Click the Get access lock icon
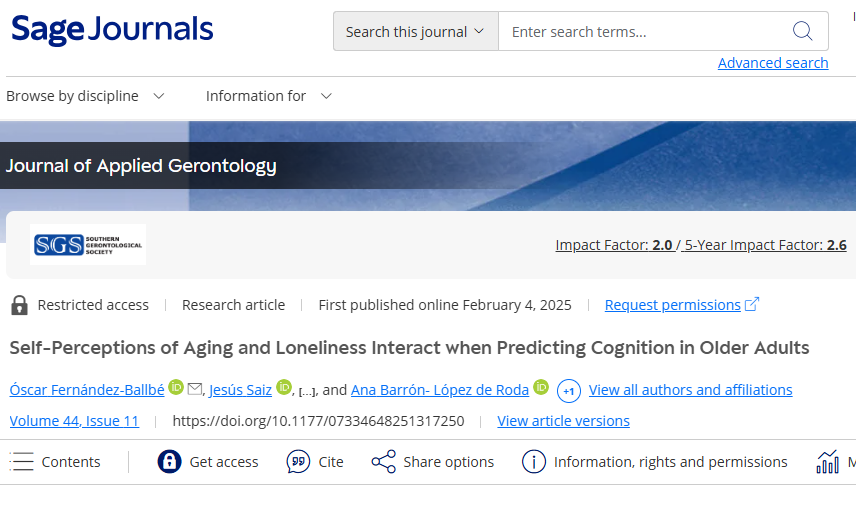The image size is (856, 511). 169,462
